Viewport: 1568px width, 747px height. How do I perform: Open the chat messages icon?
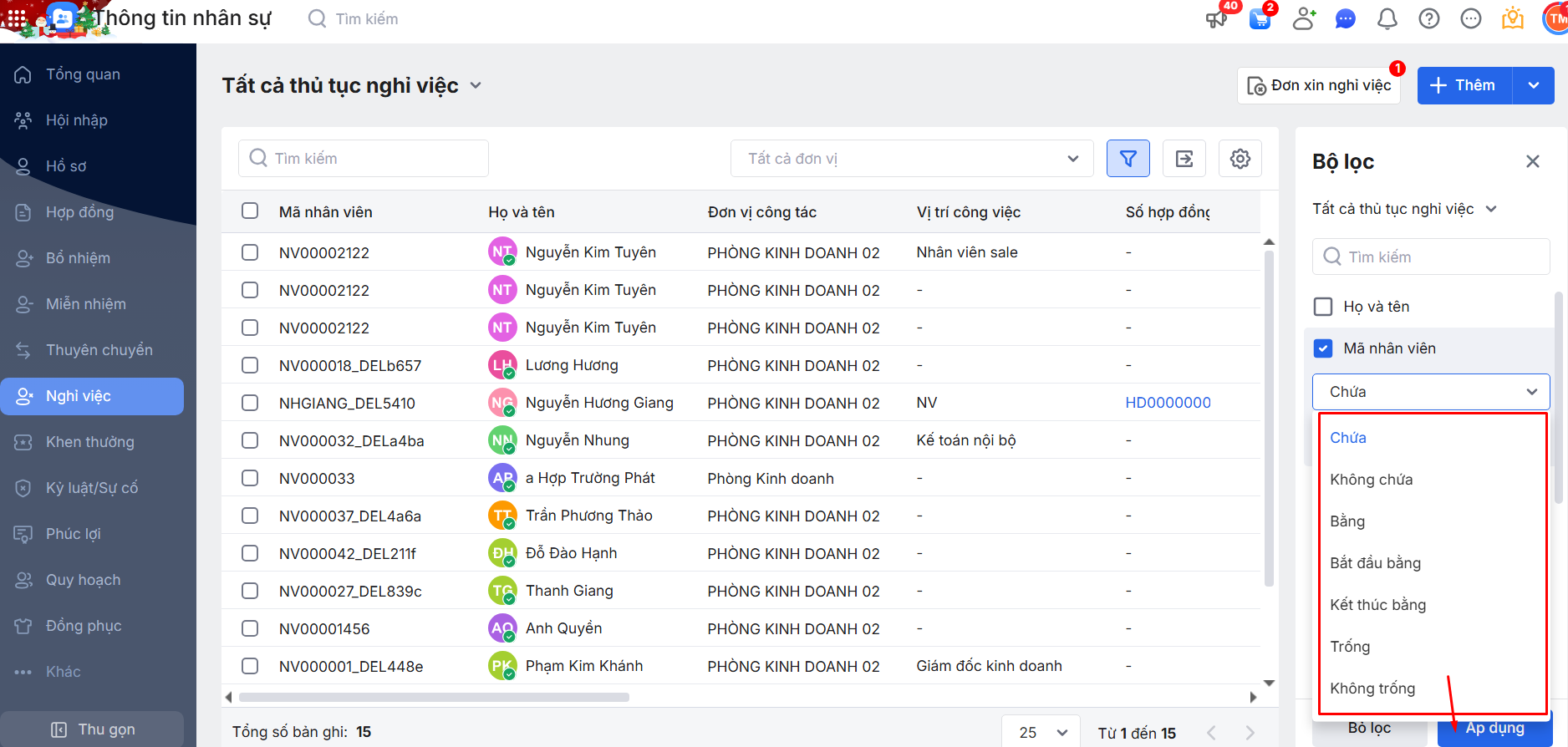(1345, 19)
